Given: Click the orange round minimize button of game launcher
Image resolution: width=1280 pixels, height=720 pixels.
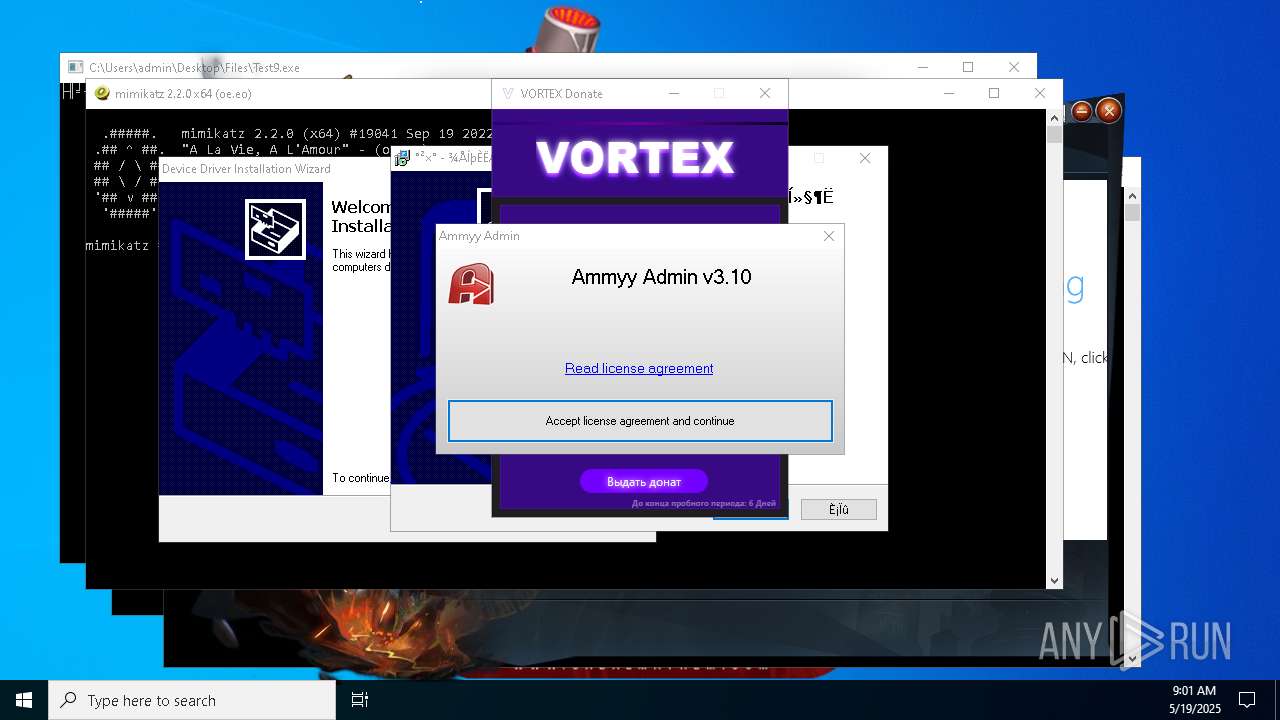Looking at the screenshot, I should point(1082,111).
